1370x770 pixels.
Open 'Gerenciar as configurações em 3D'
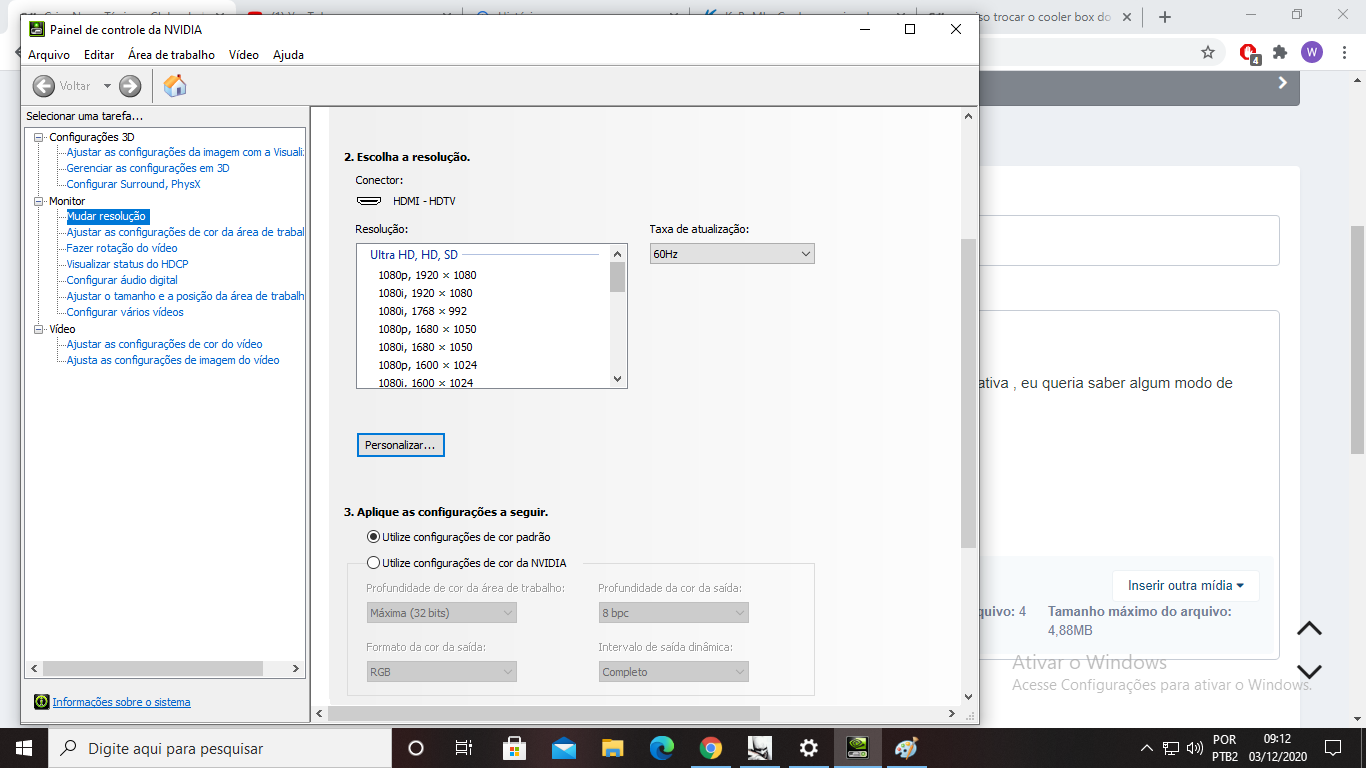point(148,168)
